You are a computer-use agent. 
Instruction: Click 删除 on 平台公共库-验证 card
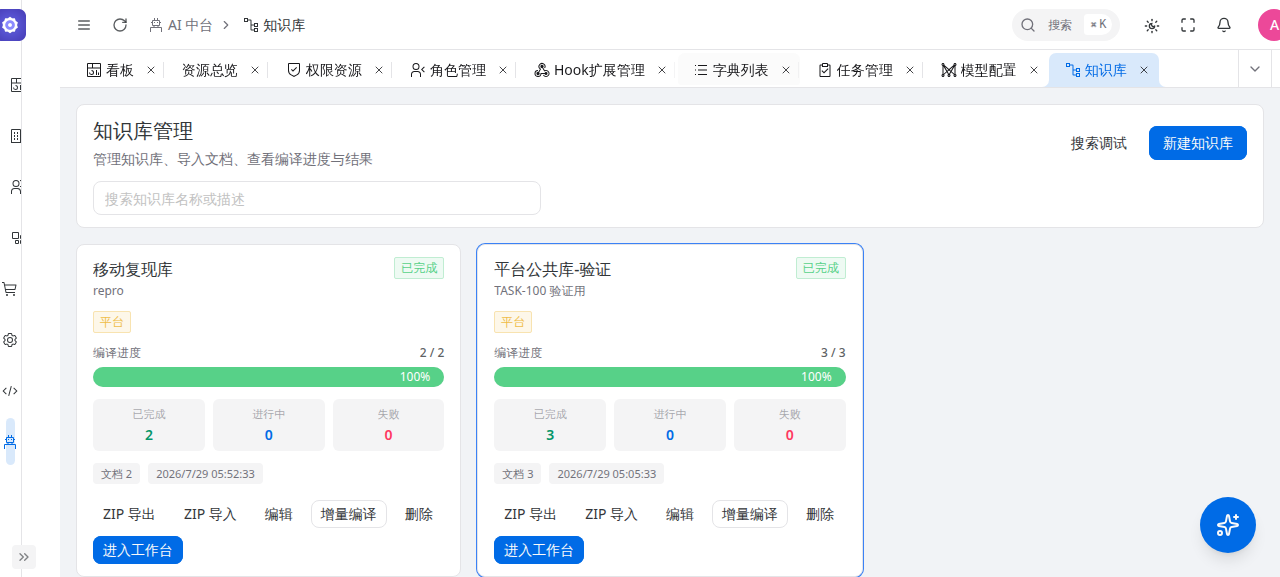(820, 514)
